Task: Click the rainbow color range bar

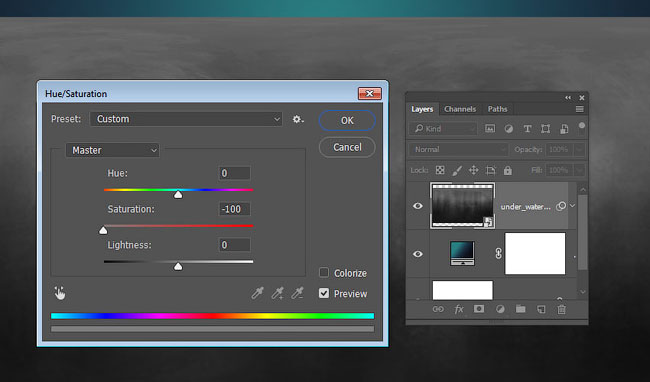Action: [212, 316]
